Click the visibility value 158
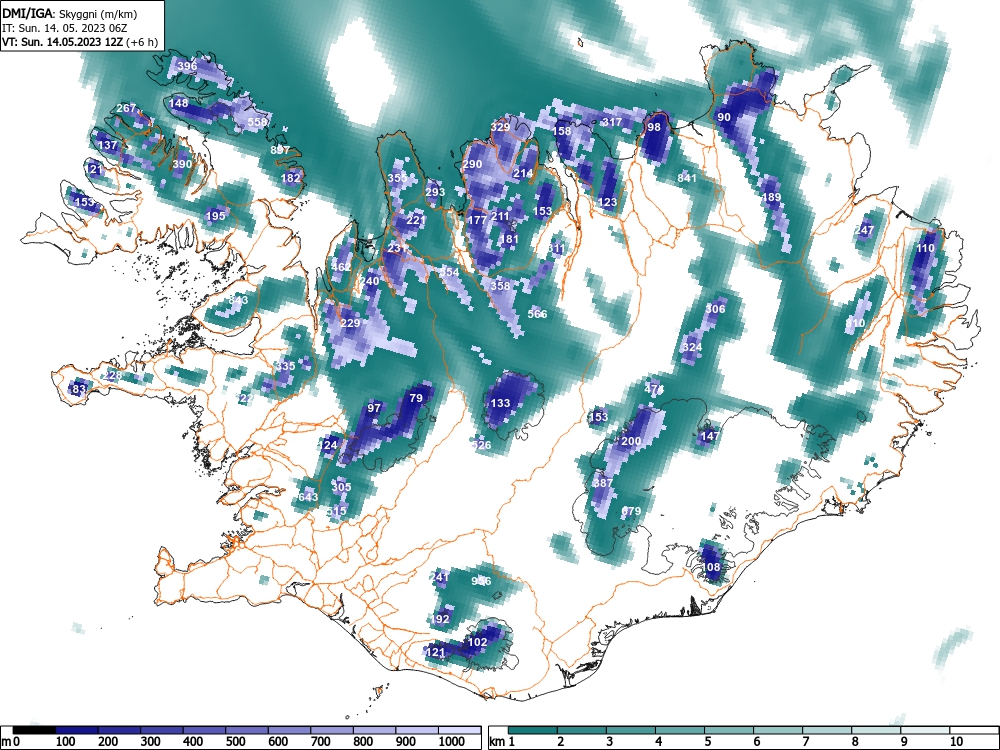 point(562,131)
